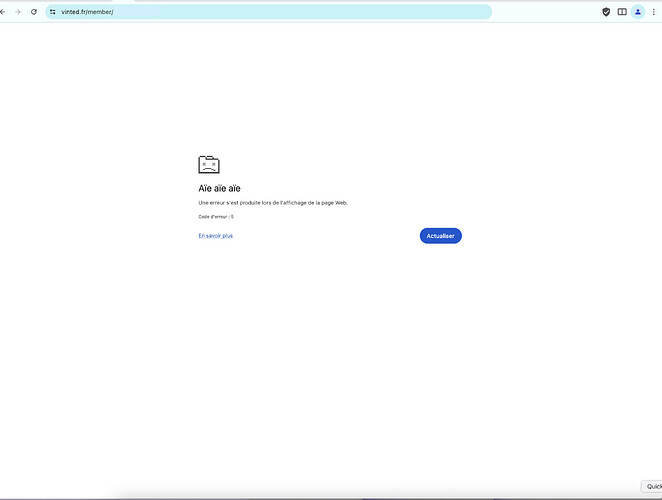Open the split view panel icon

622,12
